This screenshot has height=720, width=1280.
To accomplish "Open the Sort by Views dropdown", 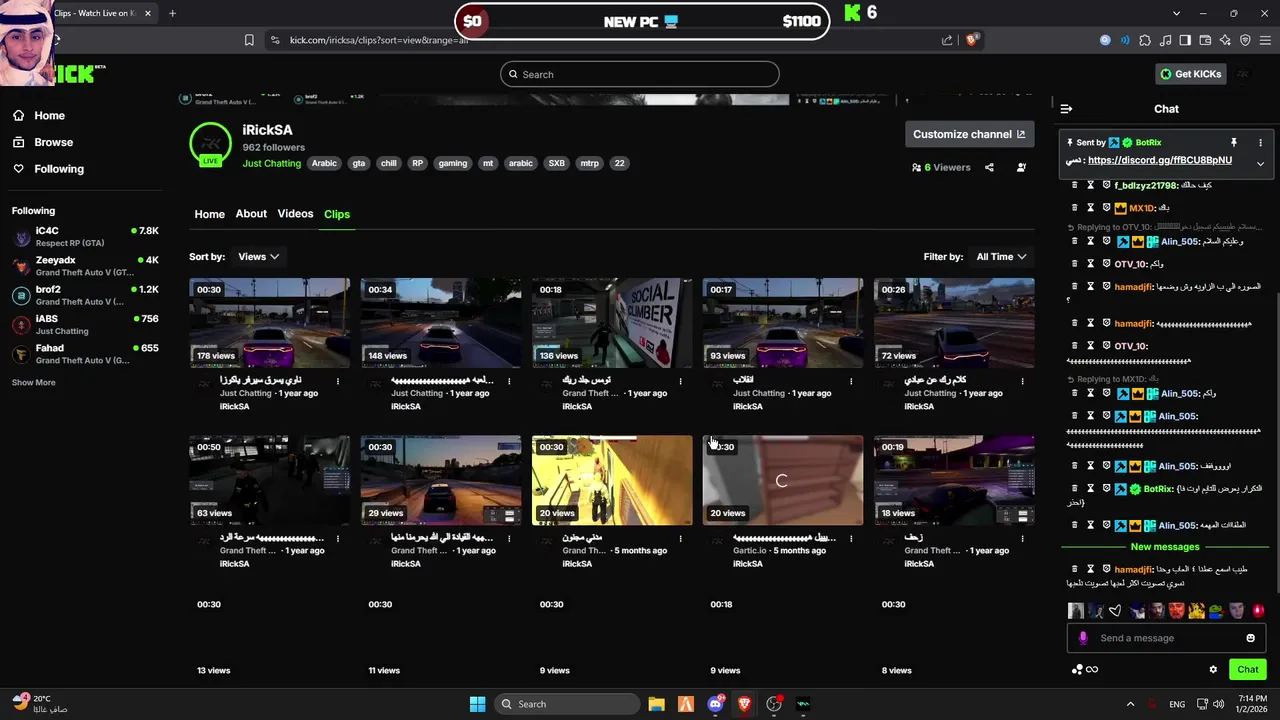I will (x=258, y=257).
